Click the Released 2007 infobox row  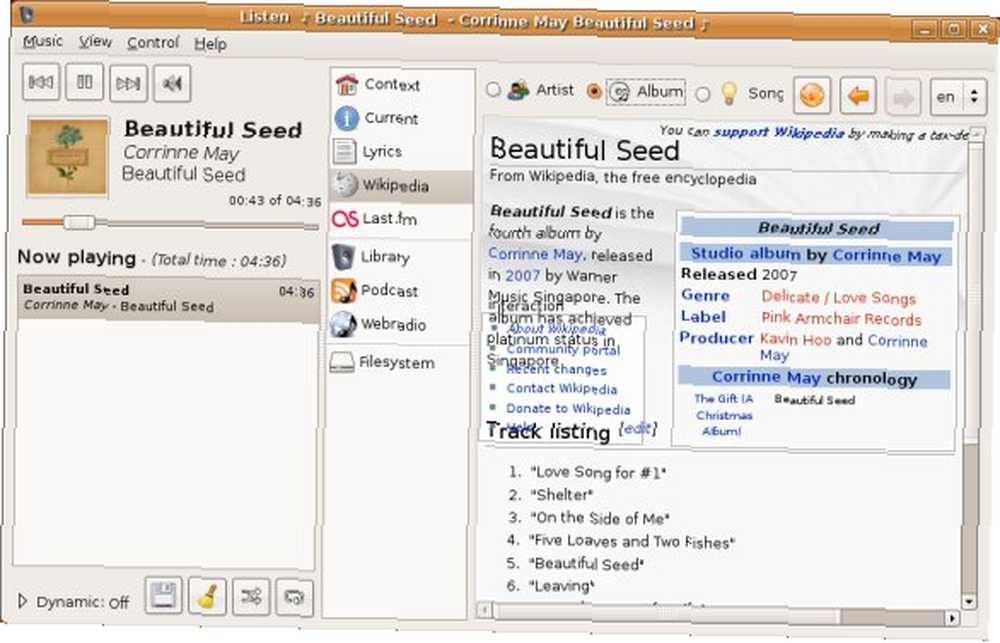pyautogui.click(x=739, y=274)
